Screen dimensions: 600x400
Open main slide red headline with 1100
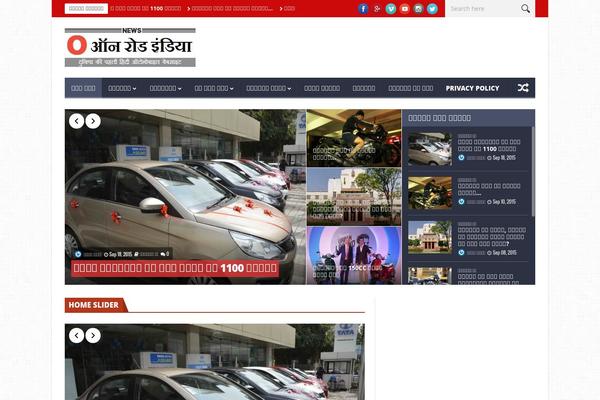pyautogui.click(x=175, y=268)
